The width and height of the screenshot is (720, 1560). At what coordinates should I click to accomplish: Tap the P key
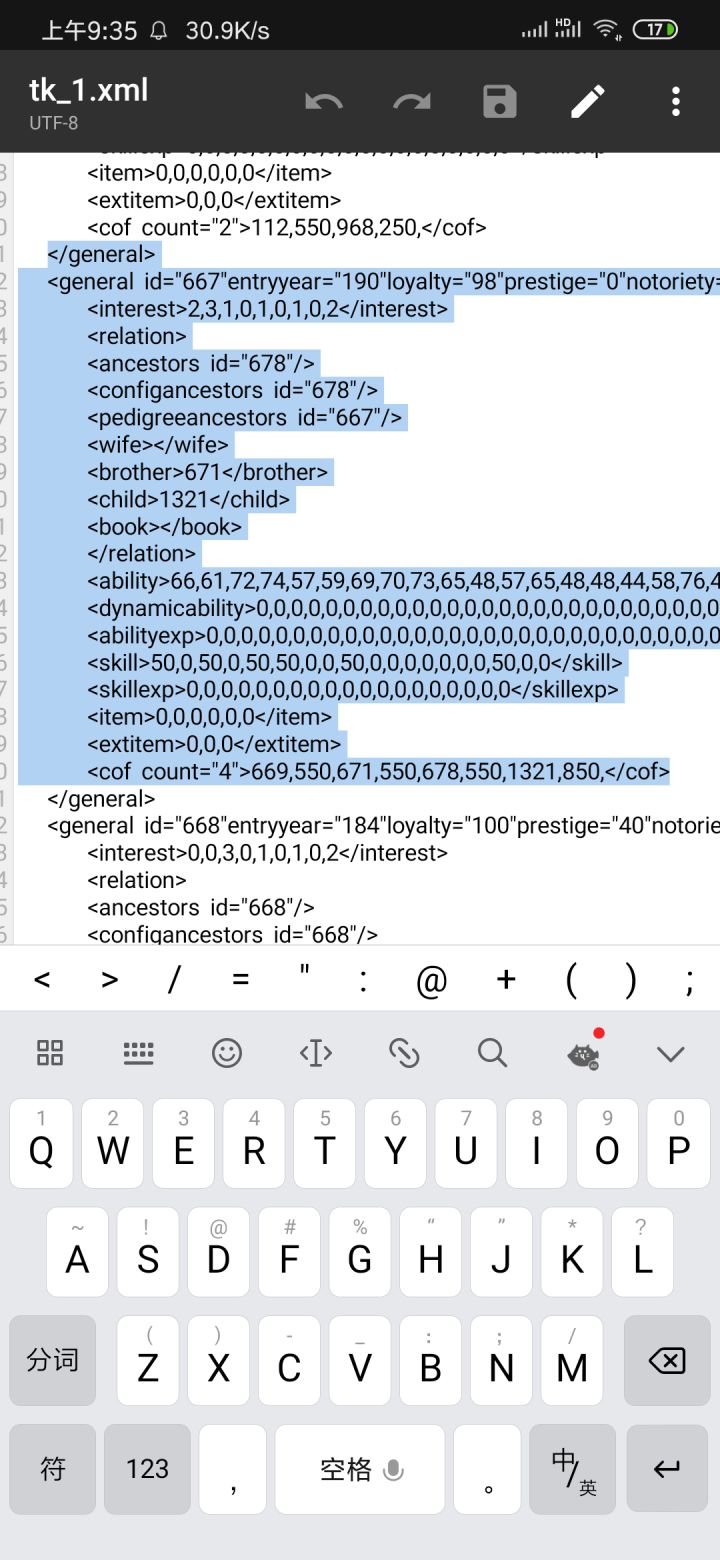point(679,1143)
